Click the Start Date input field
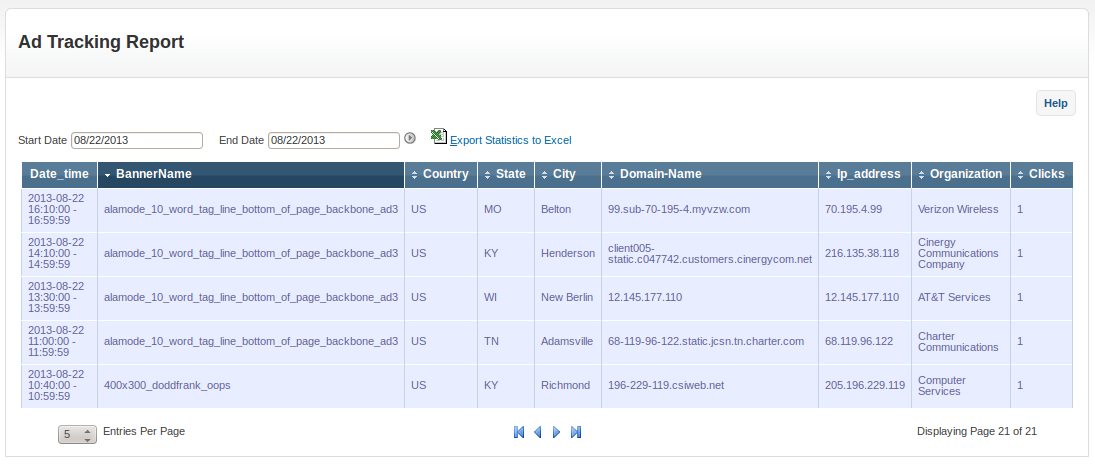The height and width of the screenshot is (470, 1095). 136,140
